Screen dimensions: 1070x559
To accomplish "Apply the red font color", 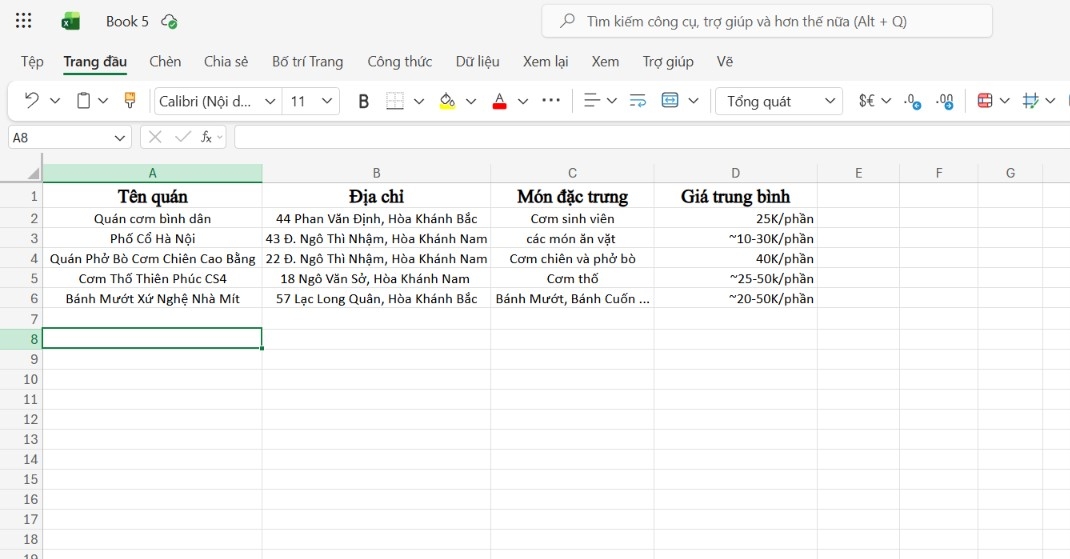I will (x=500, y=101).
